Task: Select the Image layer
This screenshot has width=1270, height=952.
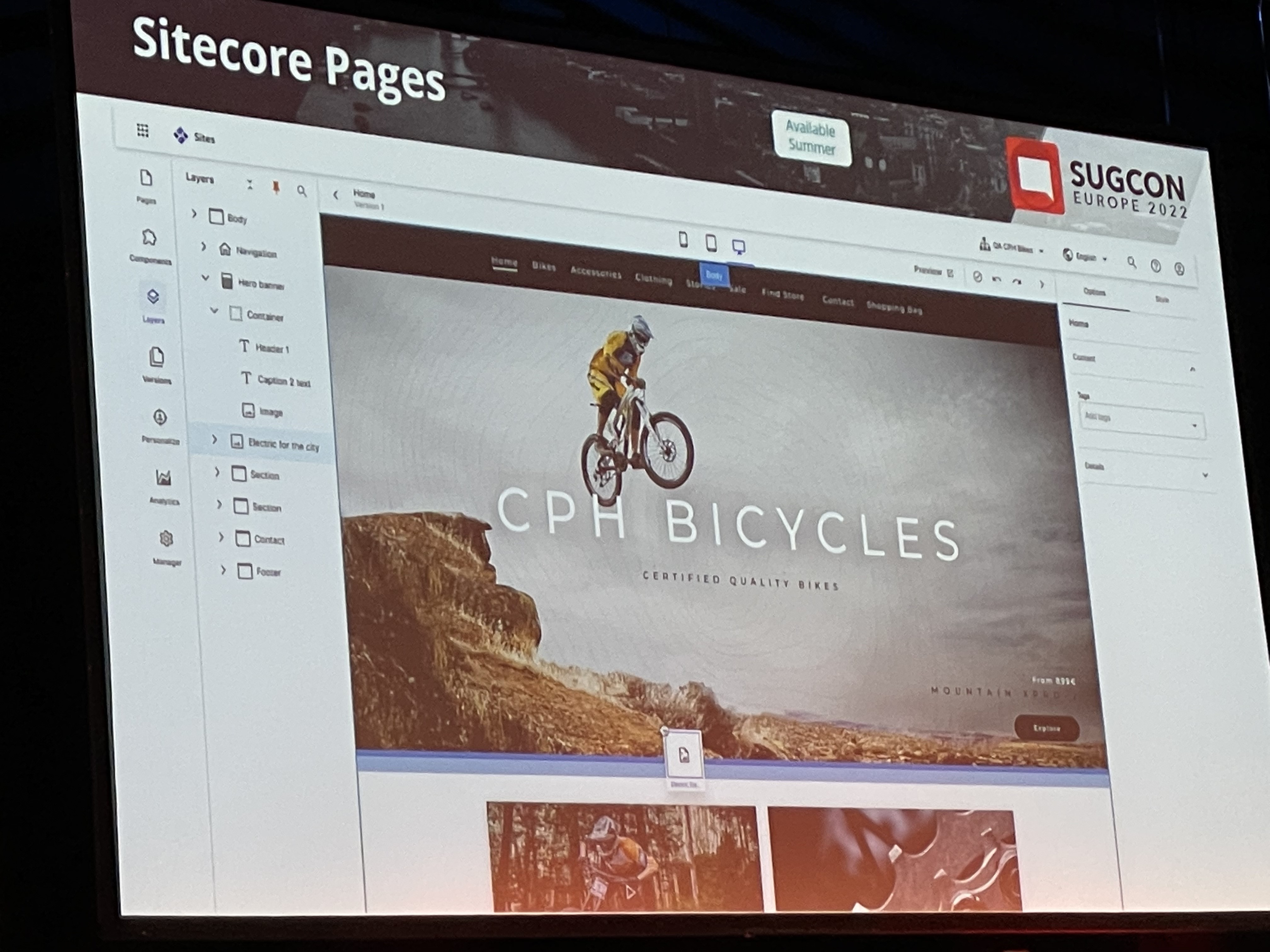Action: (262, 411)
